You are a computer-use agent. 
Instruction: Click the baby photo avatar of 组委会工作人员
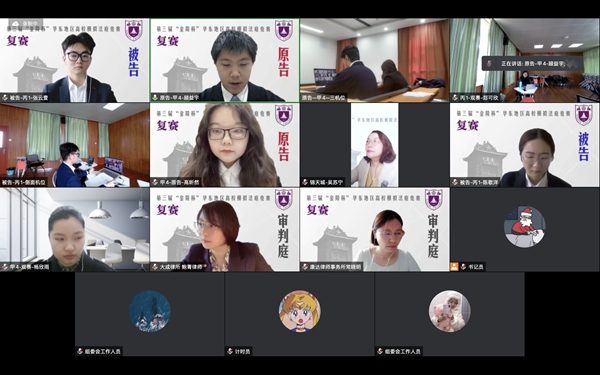450,311
